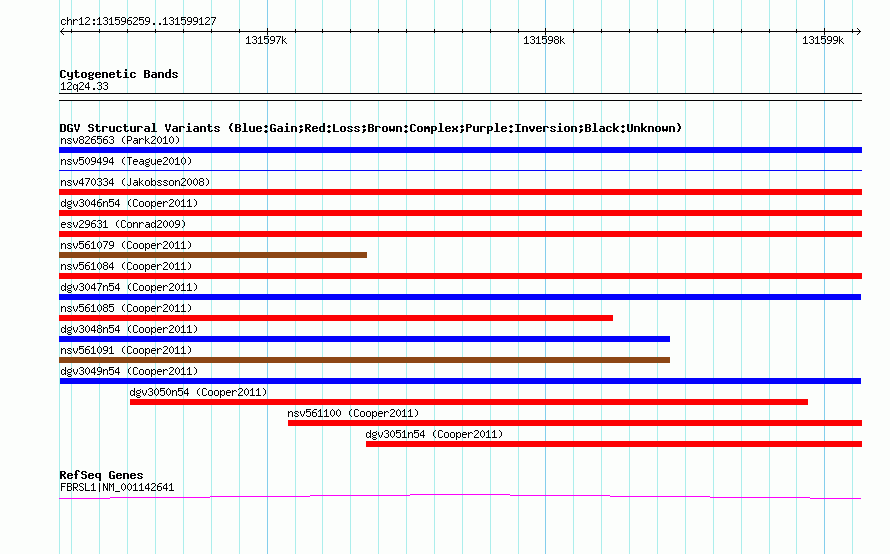
Task: Select the nsv561091 brown complex bar
Action: (x=364, y=360)
